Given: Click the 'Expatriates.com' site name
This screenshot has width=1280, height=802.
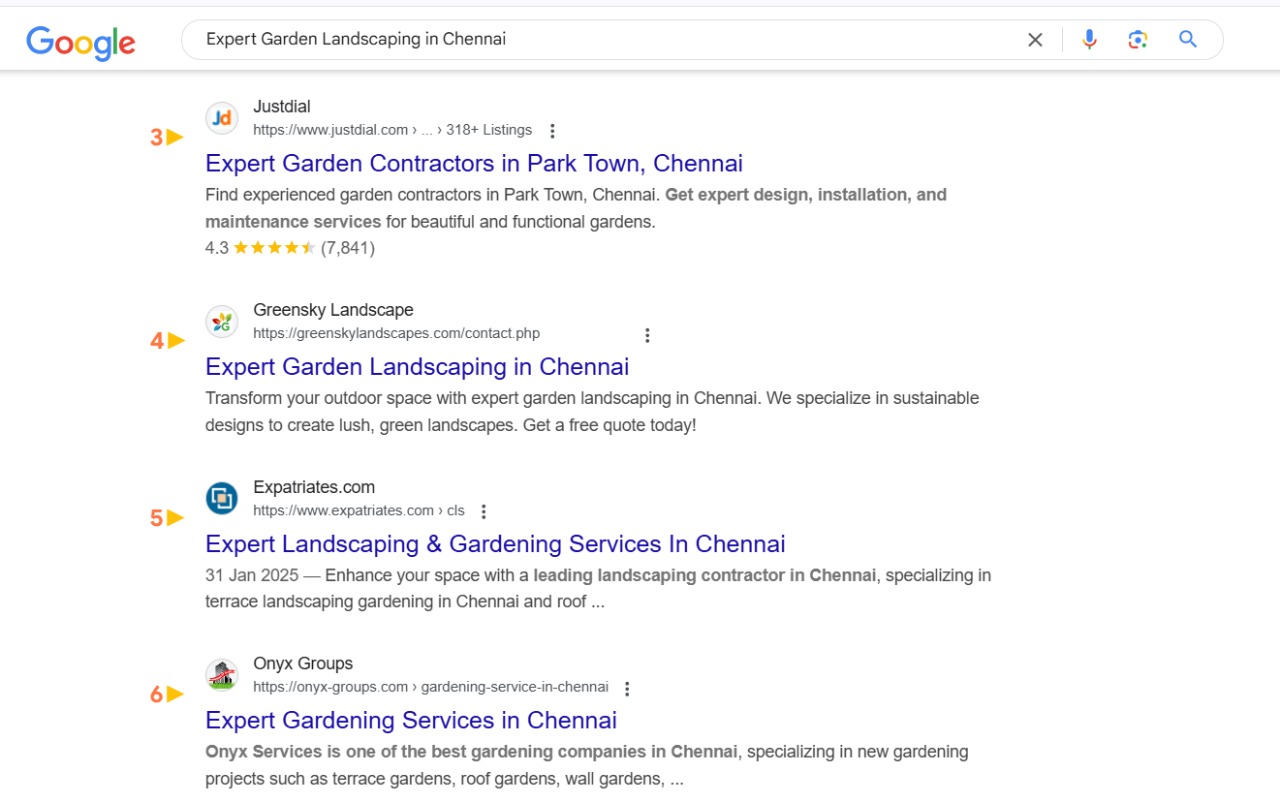Looking at the screenshot, I should 314,487.
